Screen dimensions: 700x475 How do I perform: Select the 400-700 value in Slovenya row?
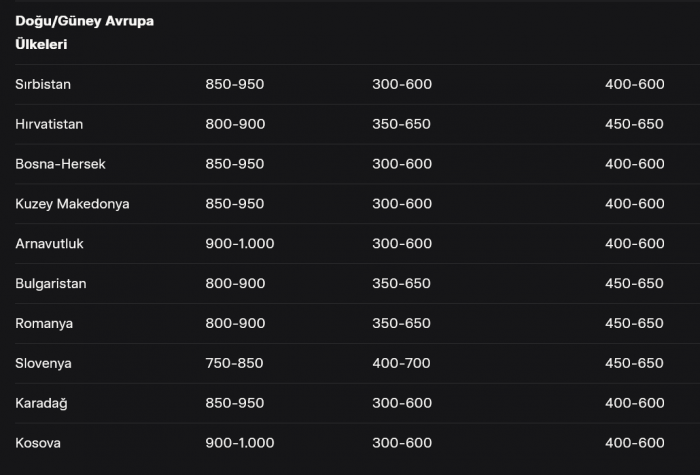click(402, 363)
